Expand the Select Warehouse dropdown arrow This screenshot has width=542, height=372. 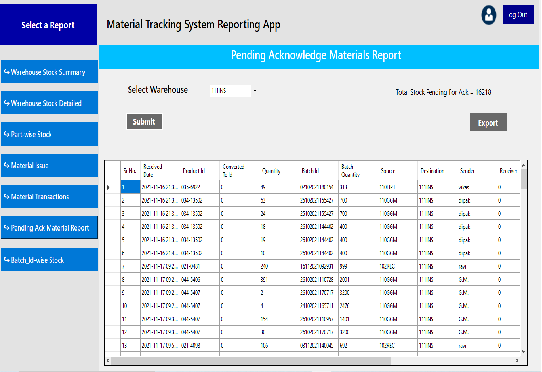pyautogui.click(x=255, y=91)
